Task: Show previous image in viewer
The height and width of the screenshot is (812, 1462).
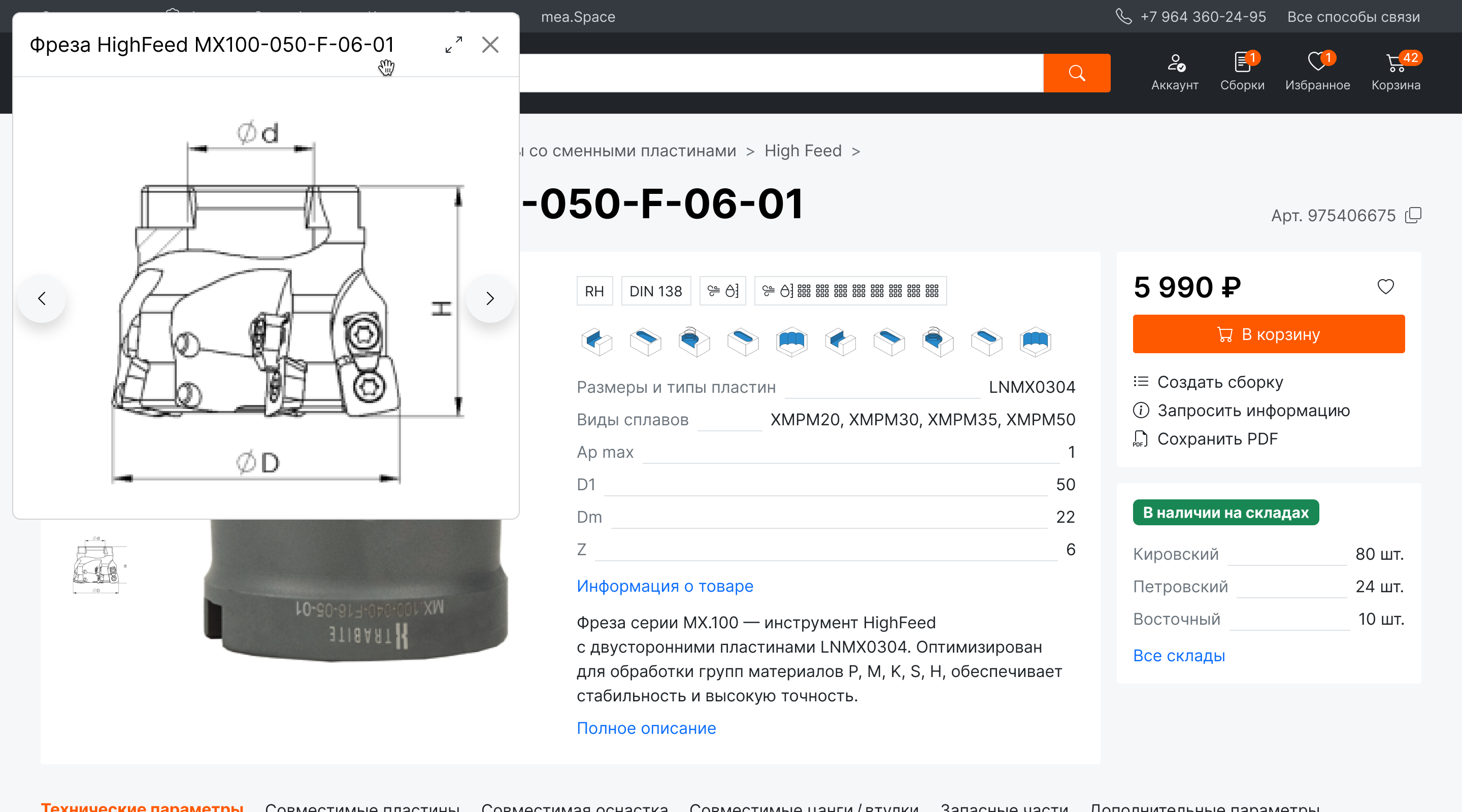Action: click(x=42, y=298)
